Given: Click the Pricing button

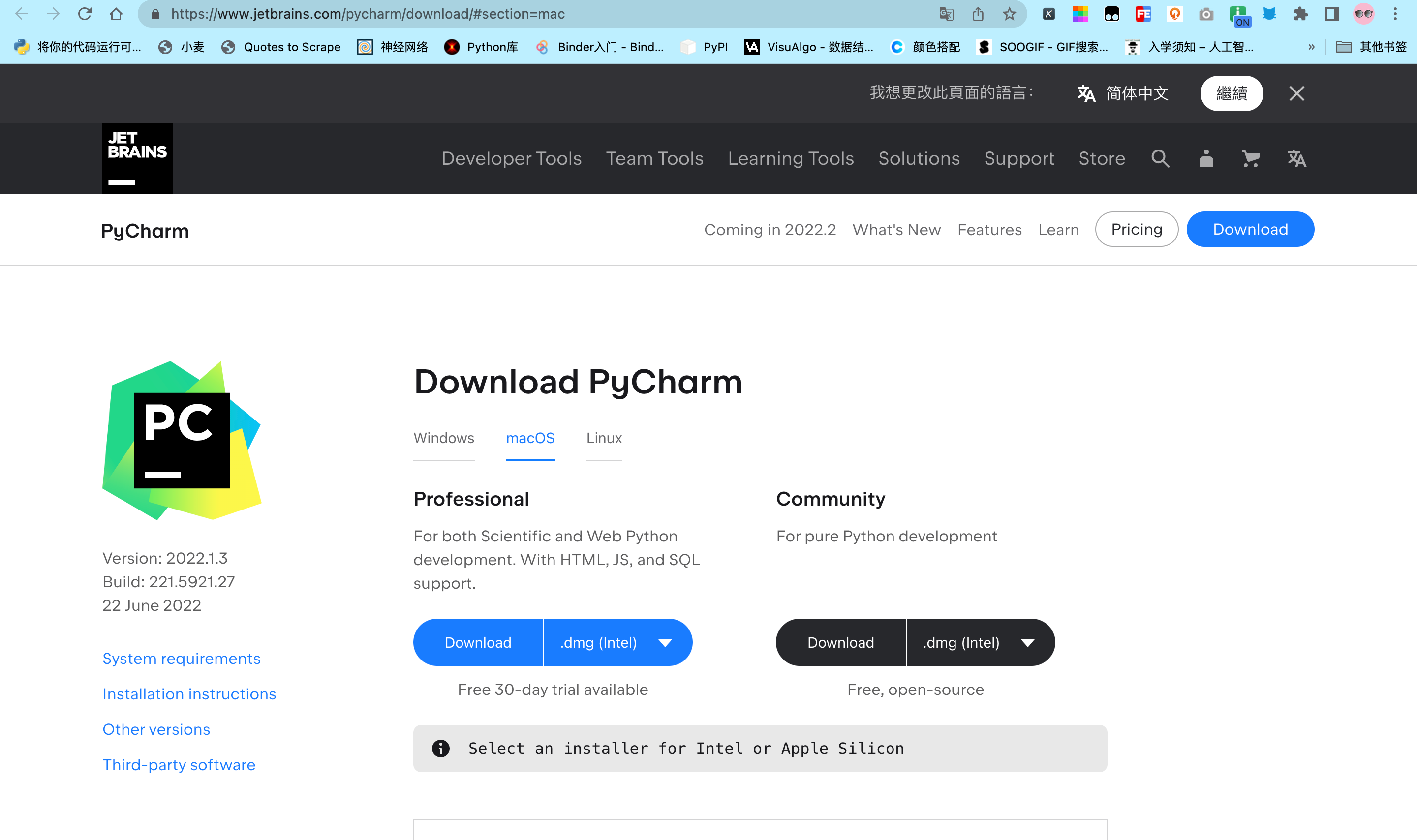Looking at the screenshot, I should click(1136, 229).
